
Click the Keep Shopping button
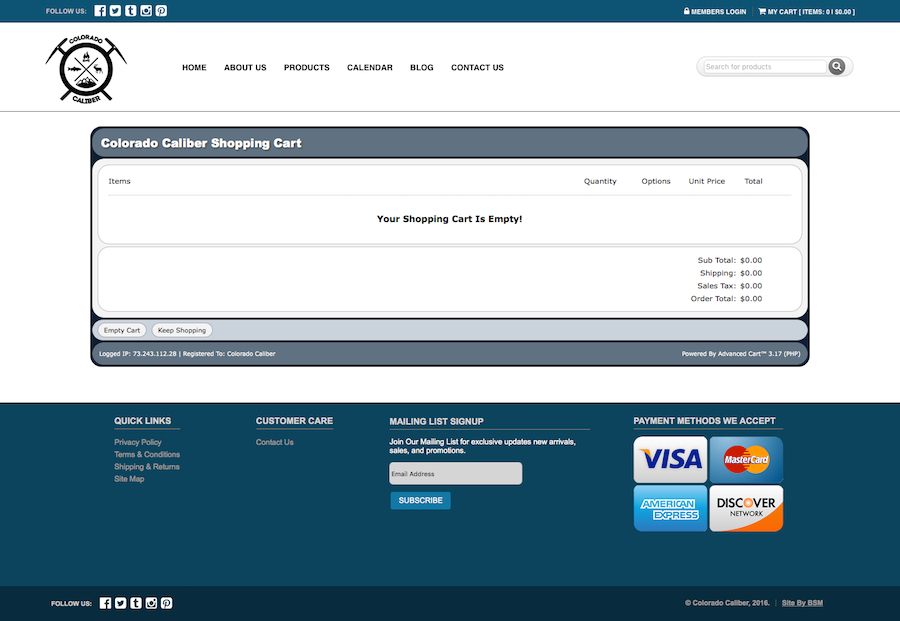(x=182, y=330)
